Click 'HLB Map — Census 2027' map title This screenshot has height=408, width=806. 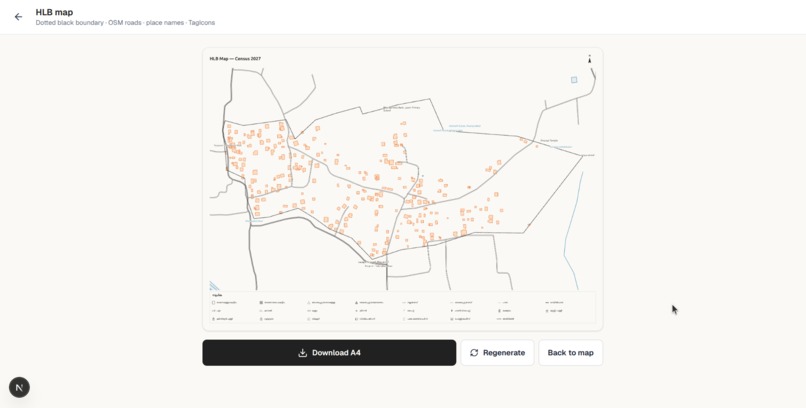click(x=235, y=59)
